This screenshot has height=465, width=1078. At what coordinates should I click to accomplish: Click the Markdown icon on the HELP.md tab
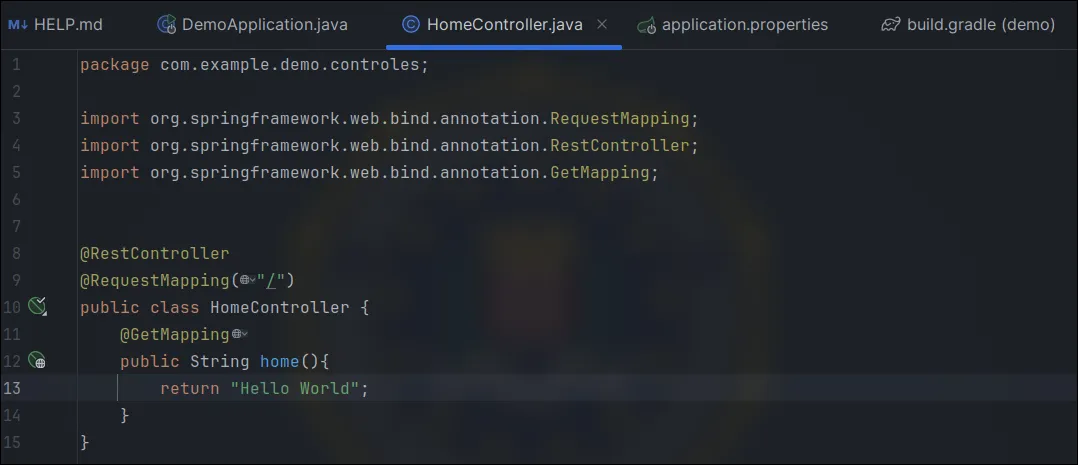point(17,24)
